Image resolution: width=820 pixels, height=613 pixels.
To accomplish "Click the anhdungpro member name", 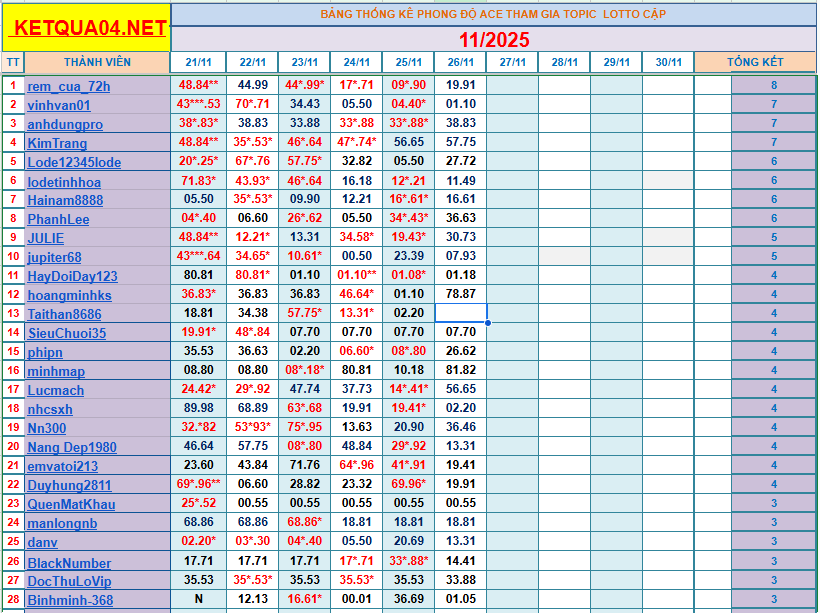I will pos(65,124).
